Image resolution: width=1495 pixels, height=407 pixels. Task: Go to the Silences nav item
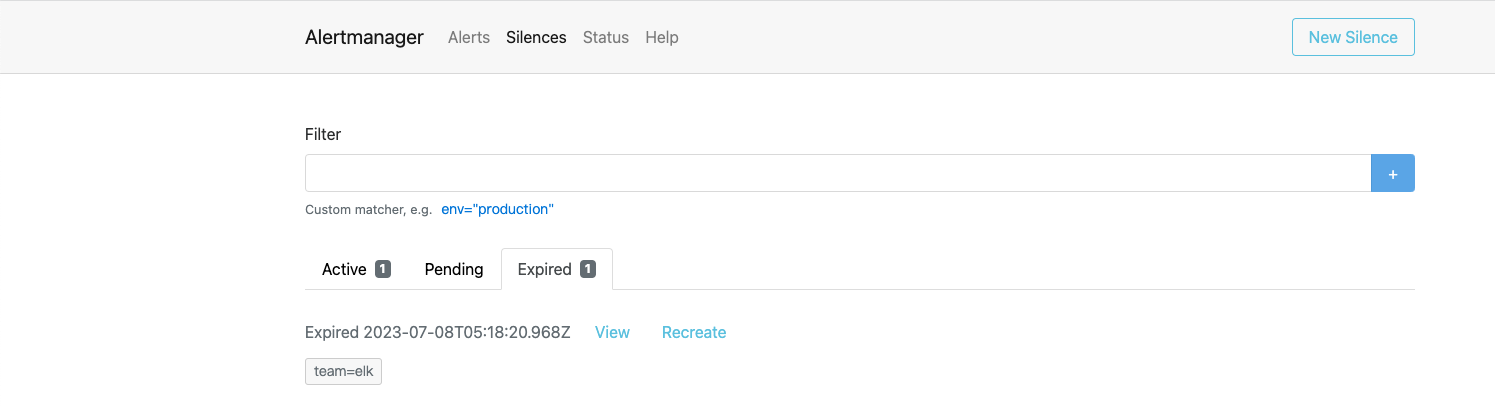point(536,37)
